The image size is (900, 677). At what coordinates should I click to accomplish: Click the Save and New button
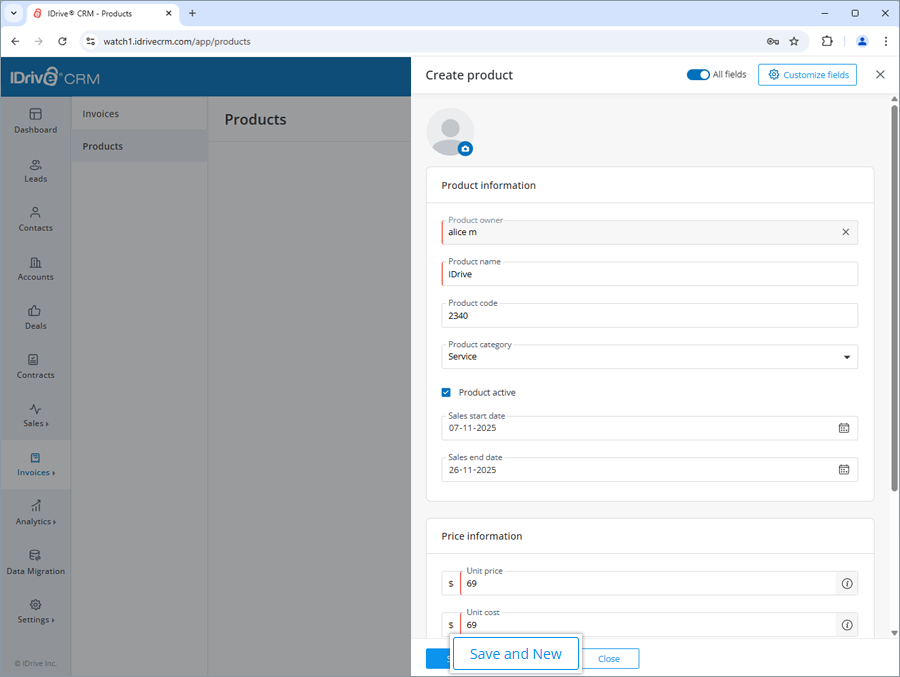[x=515, y=653]
